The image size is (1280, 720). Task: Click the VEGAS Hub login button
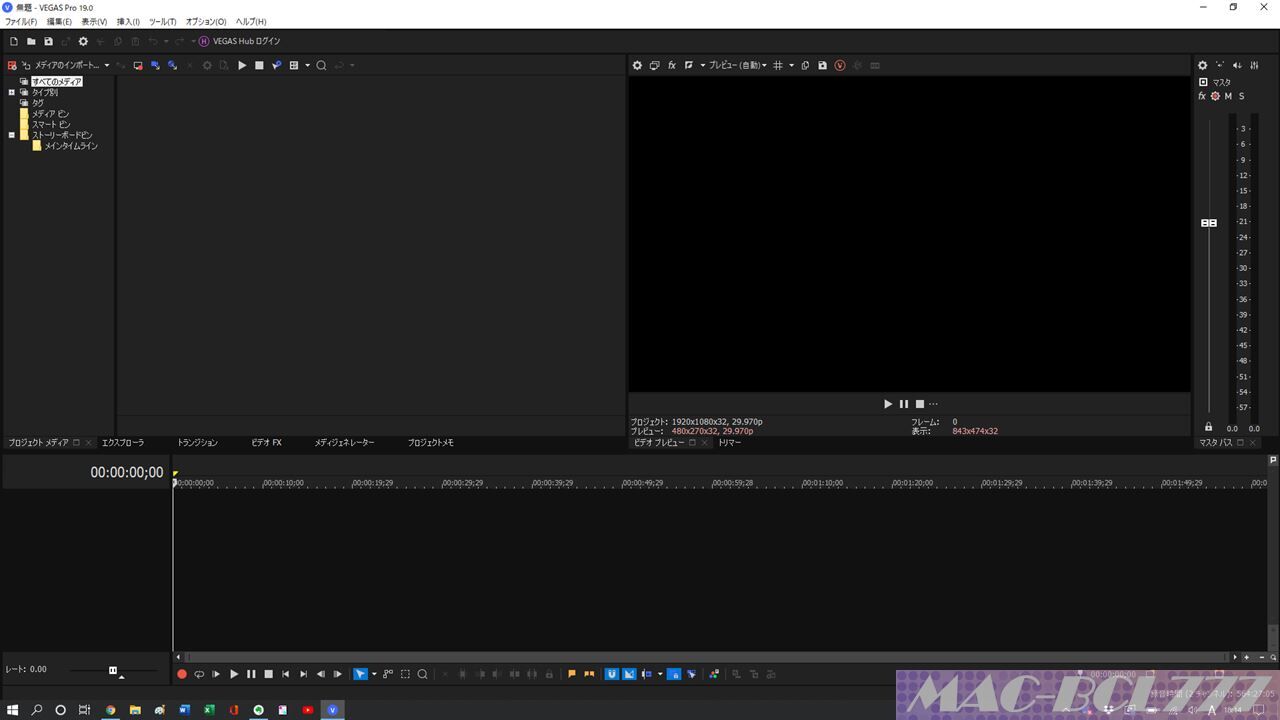(240, 41)
